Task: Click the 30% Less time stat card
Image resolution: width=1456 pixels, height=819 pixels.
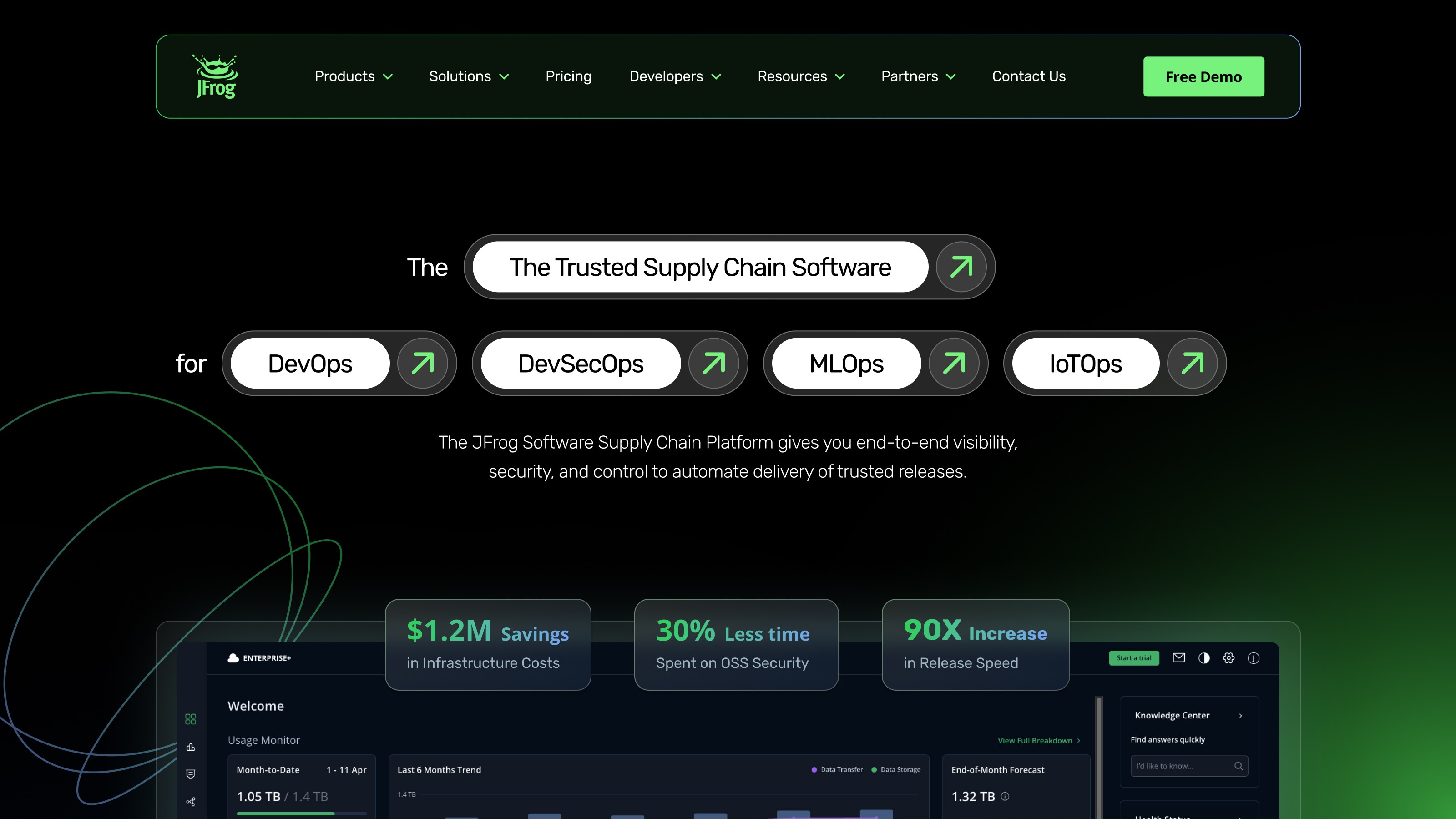Action: (x=736, y=644)
